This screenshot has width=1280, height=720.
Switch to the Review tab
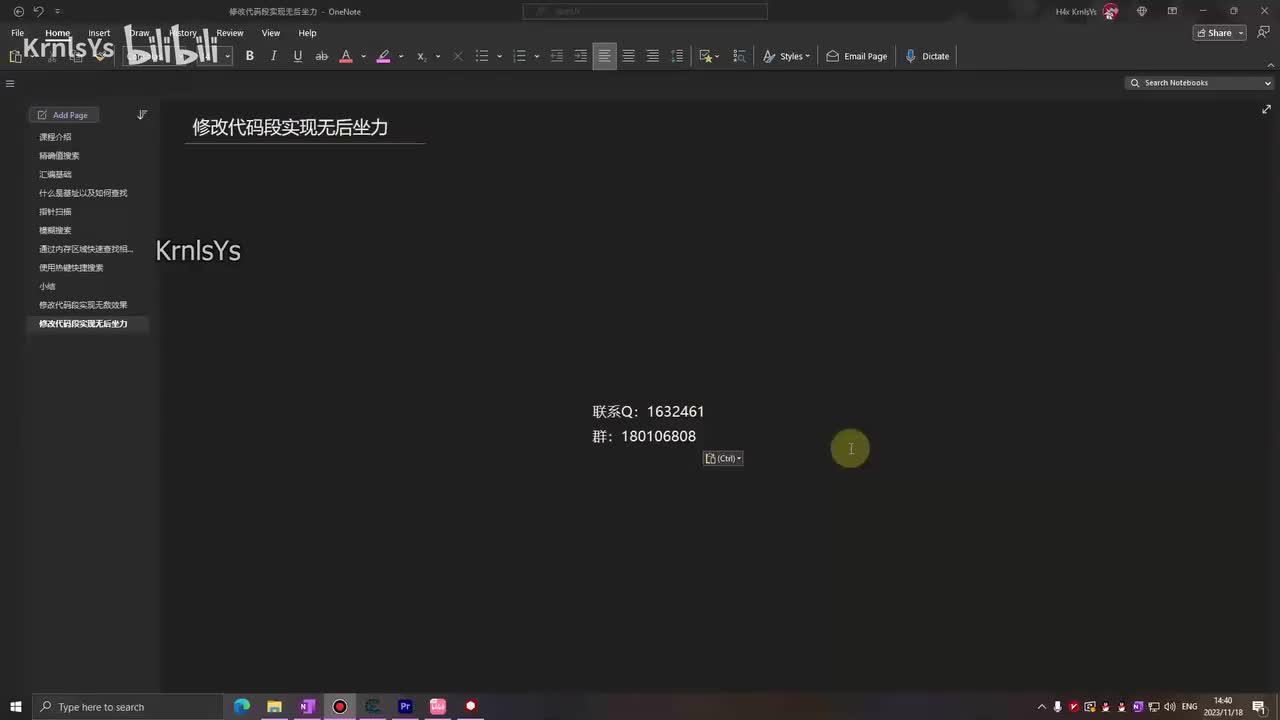(x=230, y=33)
